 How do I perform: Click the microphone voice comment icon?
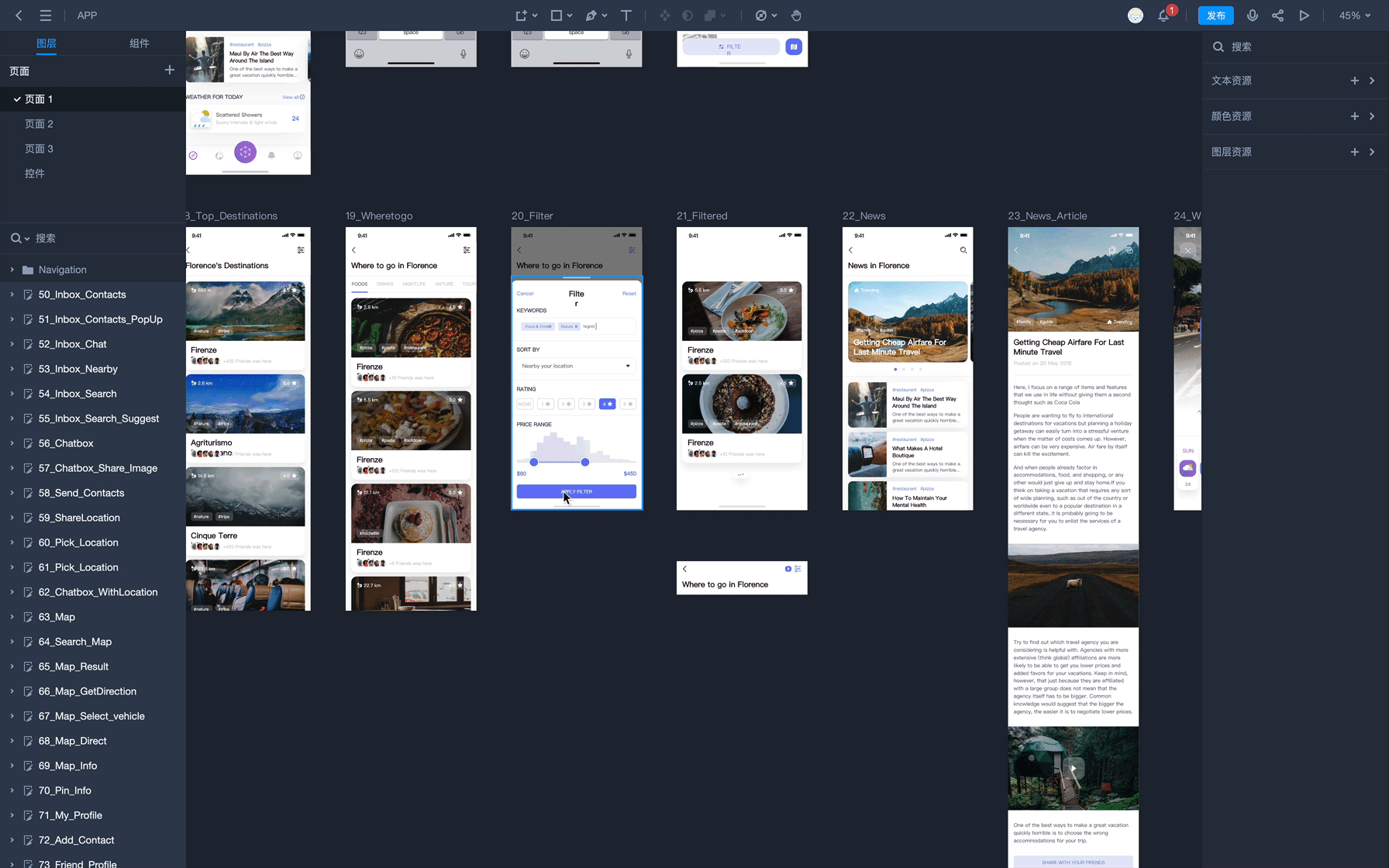(x=1252, y=15)
